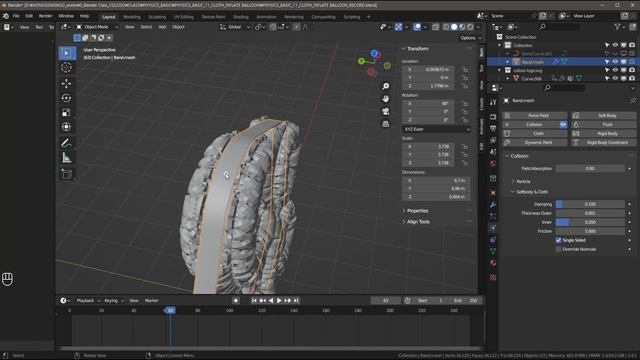Select the Move tool
Screen dimensions: 640x360
pos(67,84)
